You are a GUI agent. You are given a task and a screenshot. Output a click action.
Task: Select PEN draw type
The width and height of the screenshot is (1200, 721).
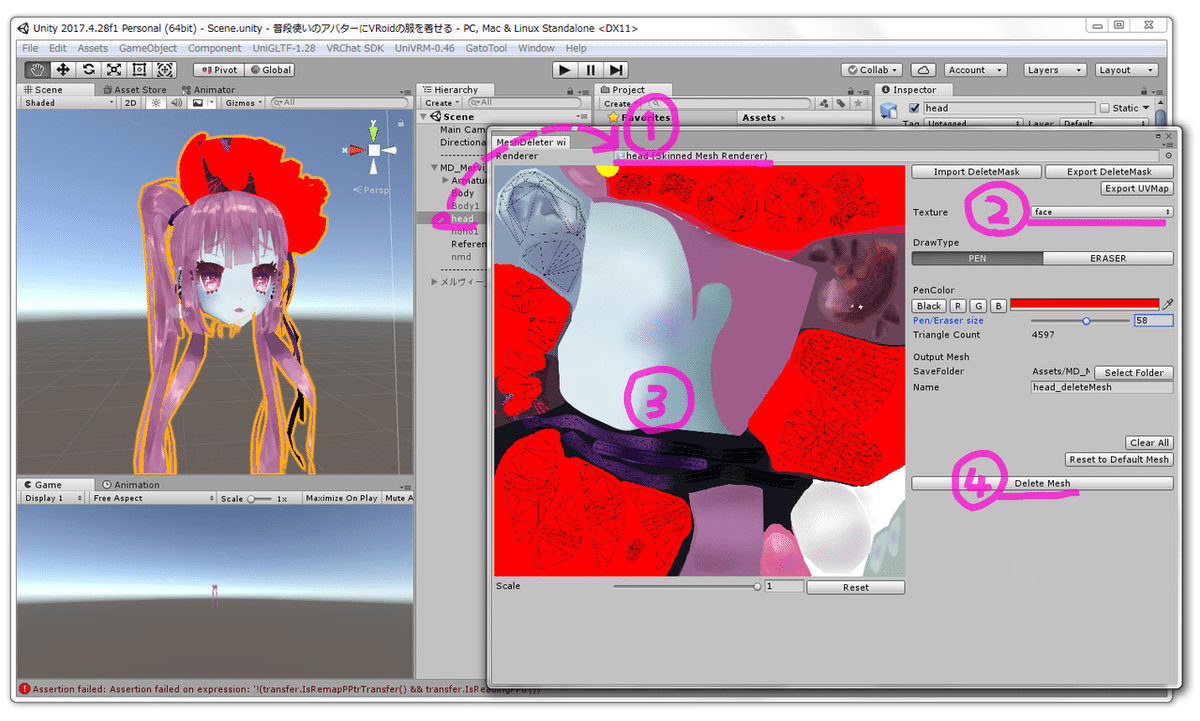pyautogui.click(x=977, y=258)
